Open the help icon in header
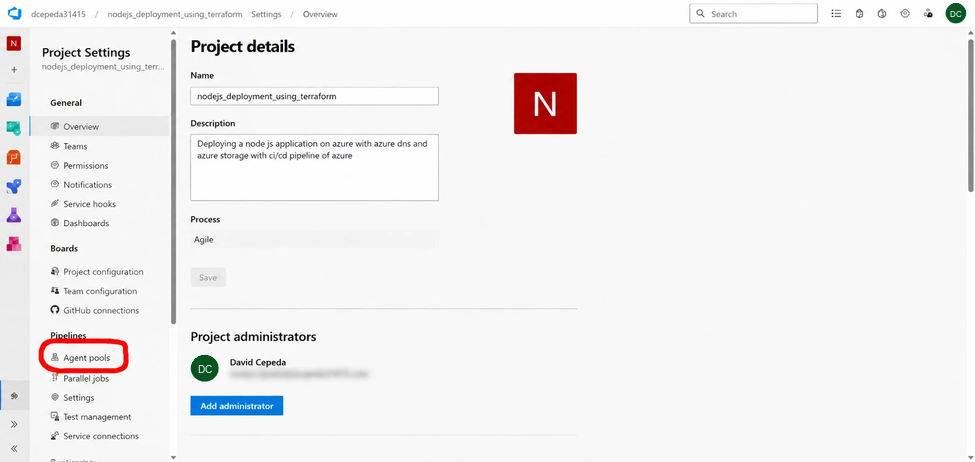The width and height of the screenshot is (975, 462). (882, 14)
